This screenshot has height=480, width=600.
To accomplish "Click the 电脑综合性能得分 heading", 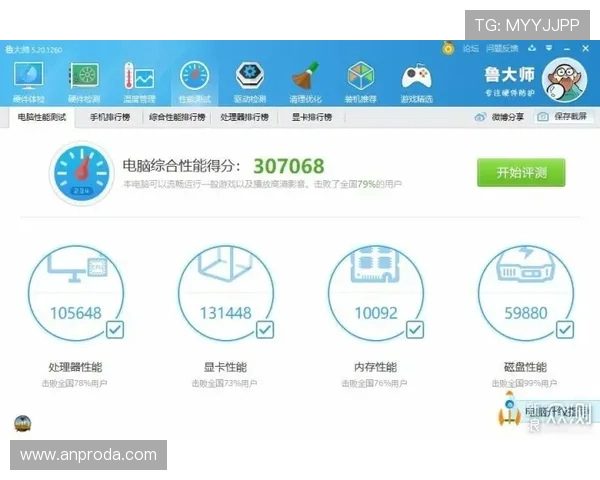I will click(182, 166).
